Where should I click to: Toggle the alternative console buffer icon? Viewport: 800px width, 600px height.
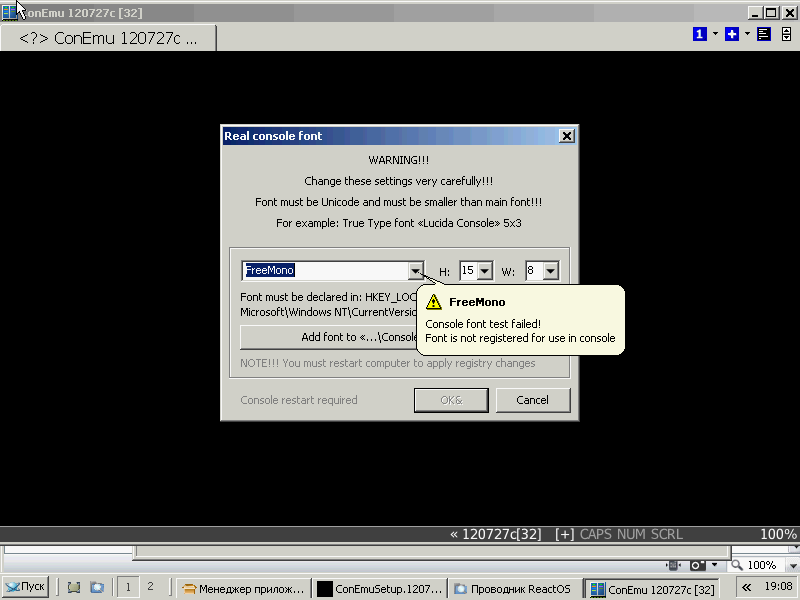764,34
